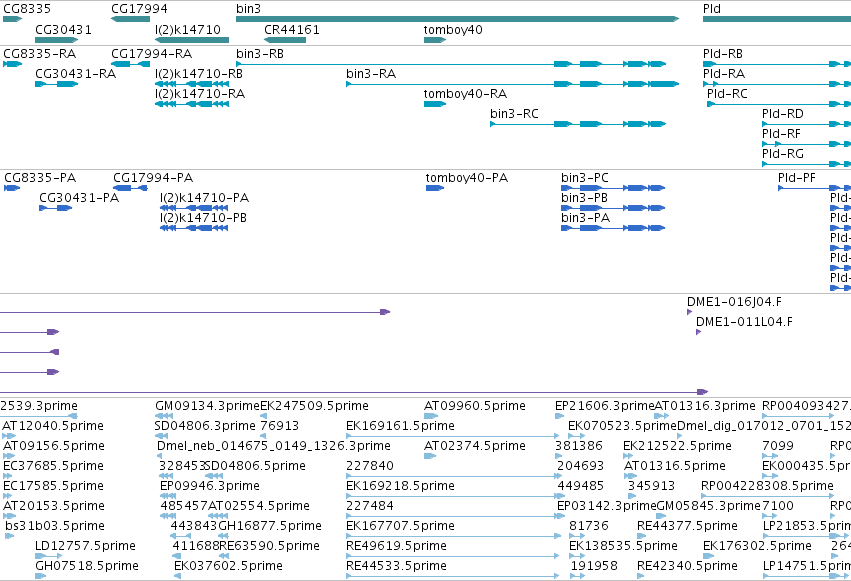Select EST EK169218.5prime

click(401, 486)
